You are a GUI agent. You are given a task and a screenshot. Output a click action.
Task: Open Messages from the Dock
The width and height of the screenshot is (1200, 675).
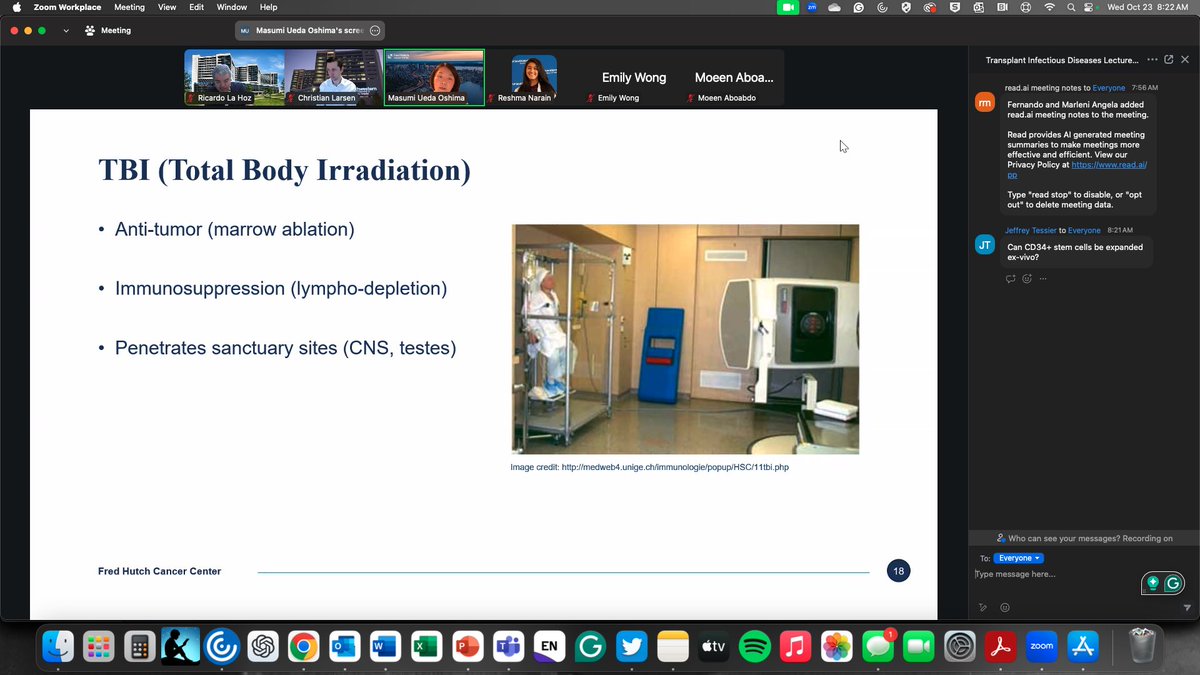[x=877, y=647]
